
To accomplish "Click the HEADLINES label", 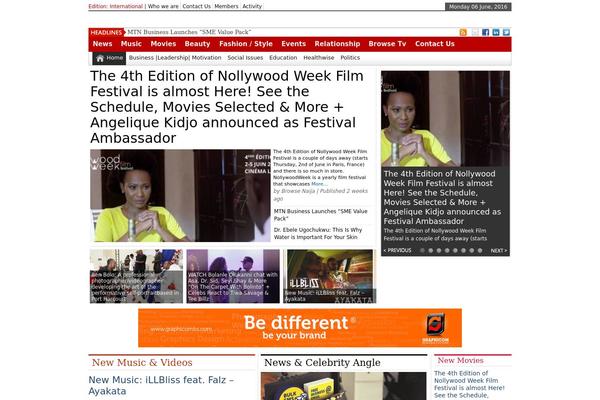I will tap(106, 33).
